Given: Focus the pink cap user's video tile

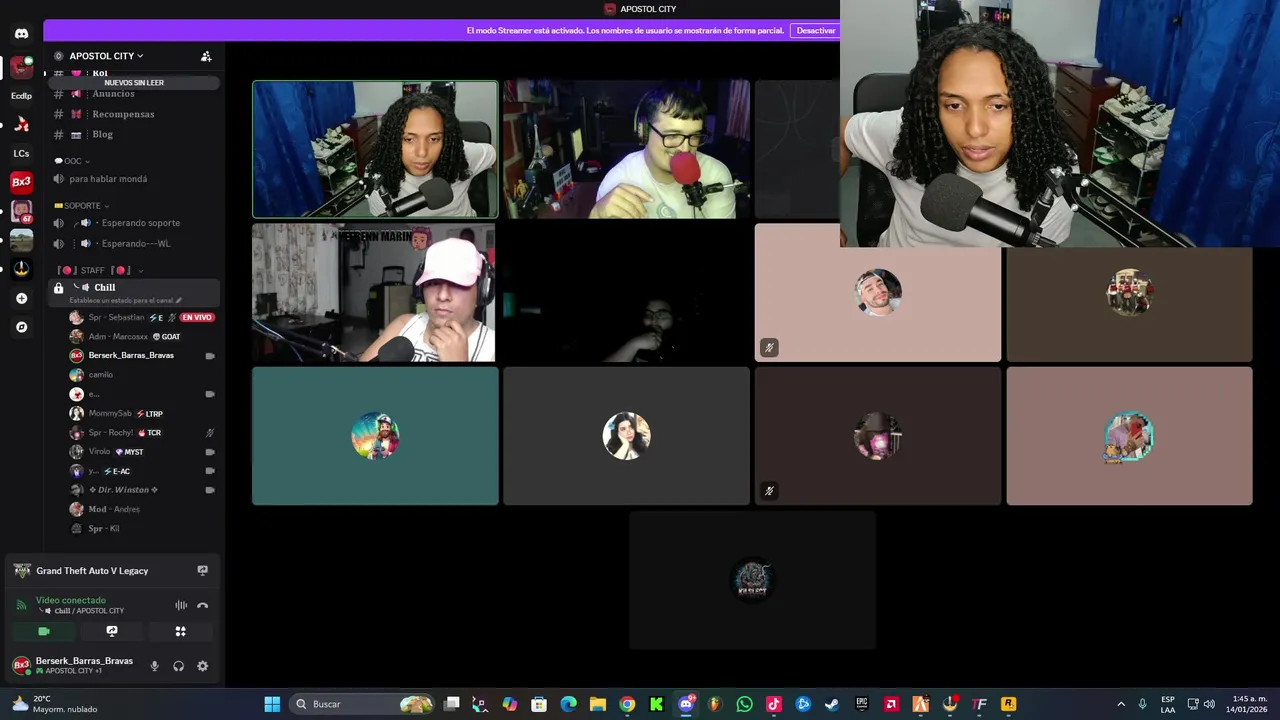Looking at the screenshot, I should (374, 293).
